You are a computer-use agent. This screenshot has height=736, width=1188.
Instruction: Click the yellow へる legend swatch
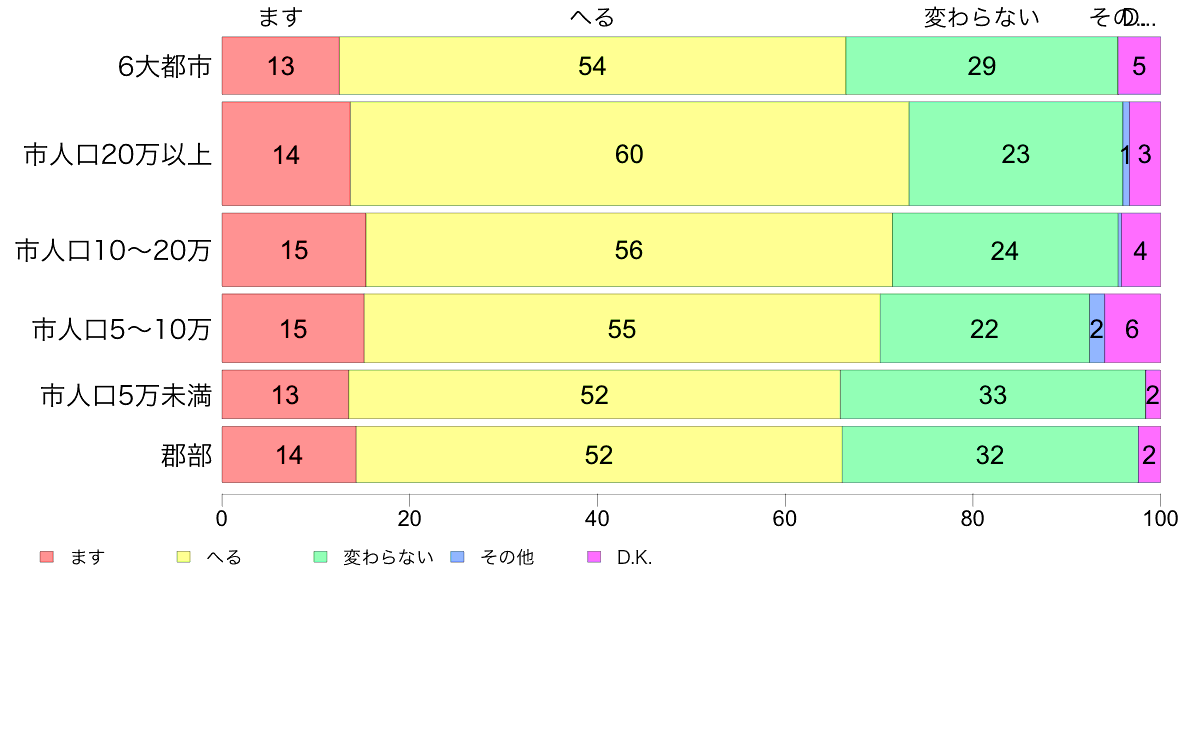(x=183, y=557)
